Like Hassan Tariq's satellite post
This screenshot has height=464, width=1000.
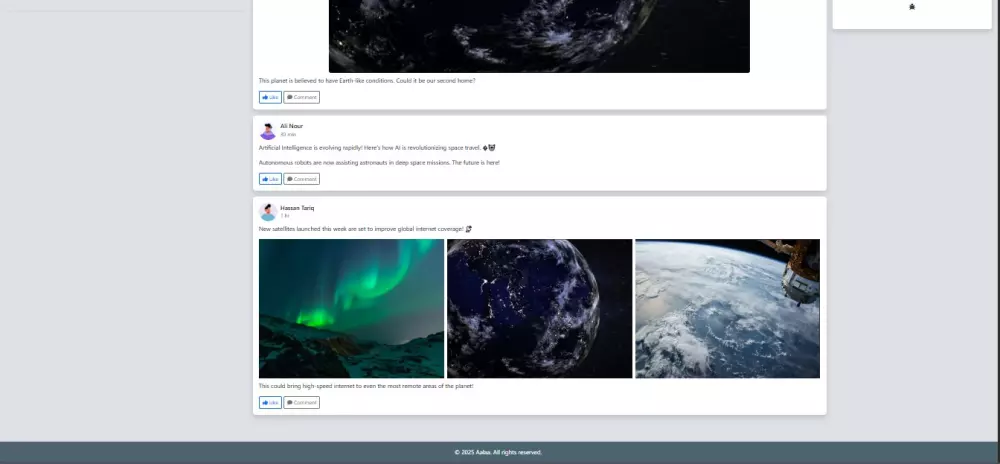coord(270,403)
